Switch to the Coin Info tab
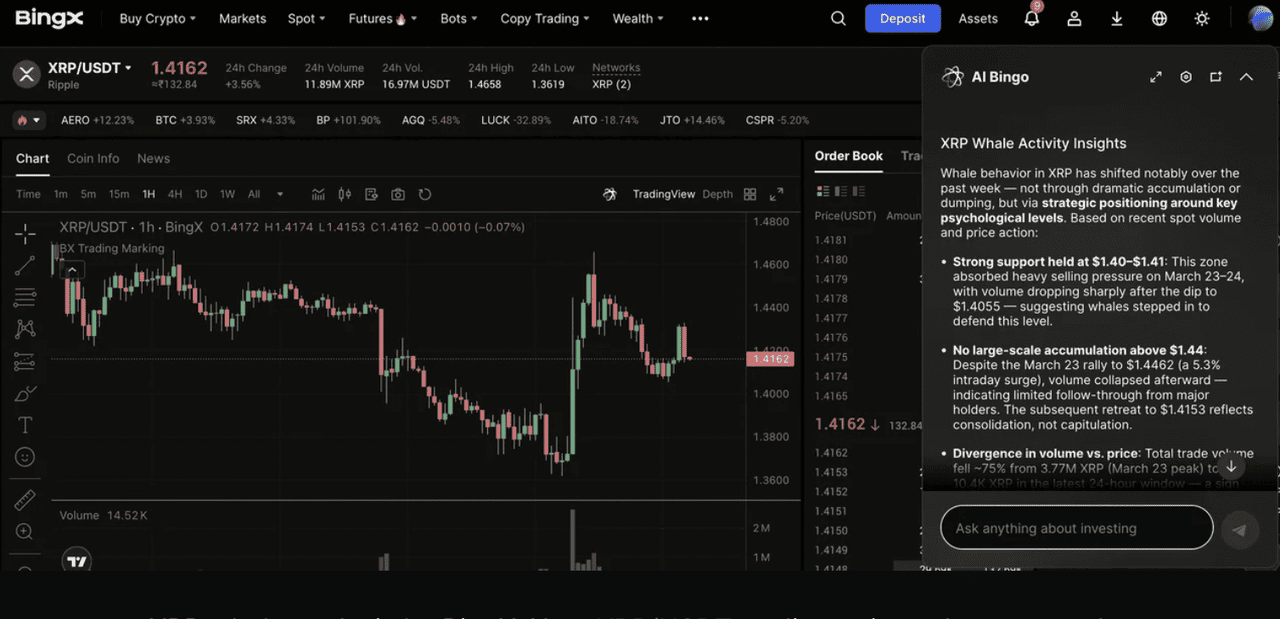 tap(93, 158)
